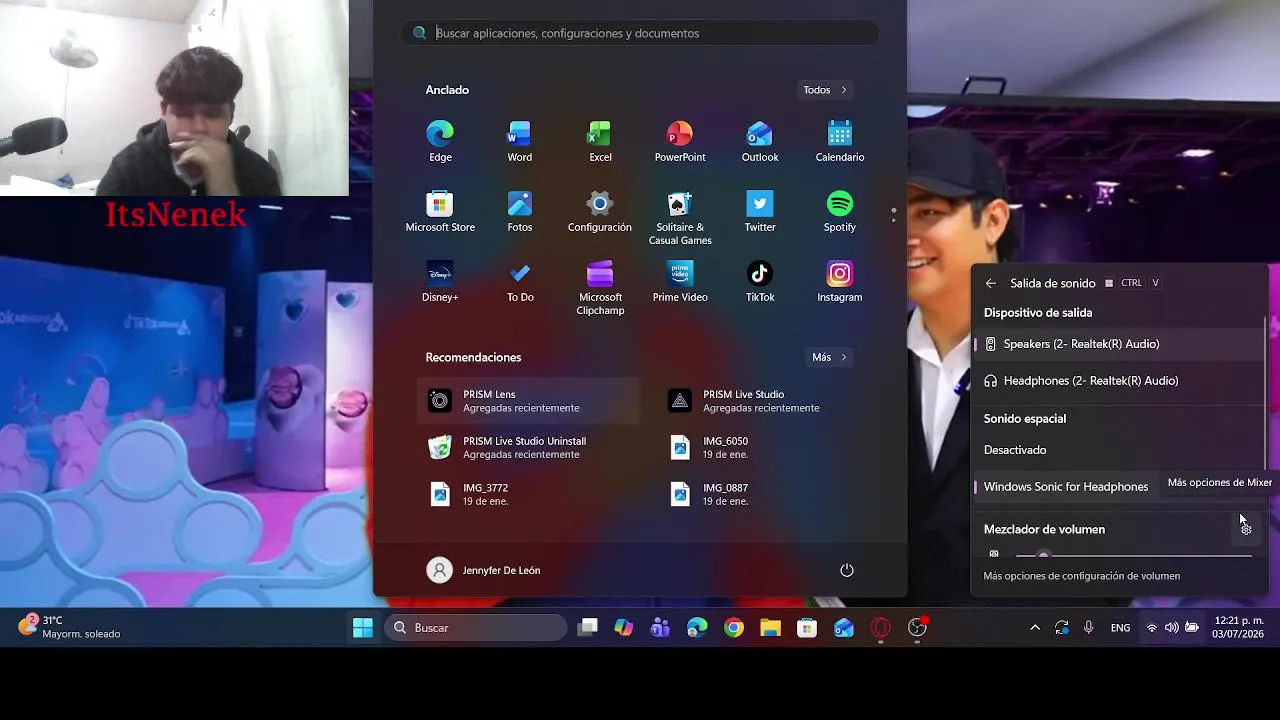Launch PowerPoint from pinned apps

click(680, 141)
